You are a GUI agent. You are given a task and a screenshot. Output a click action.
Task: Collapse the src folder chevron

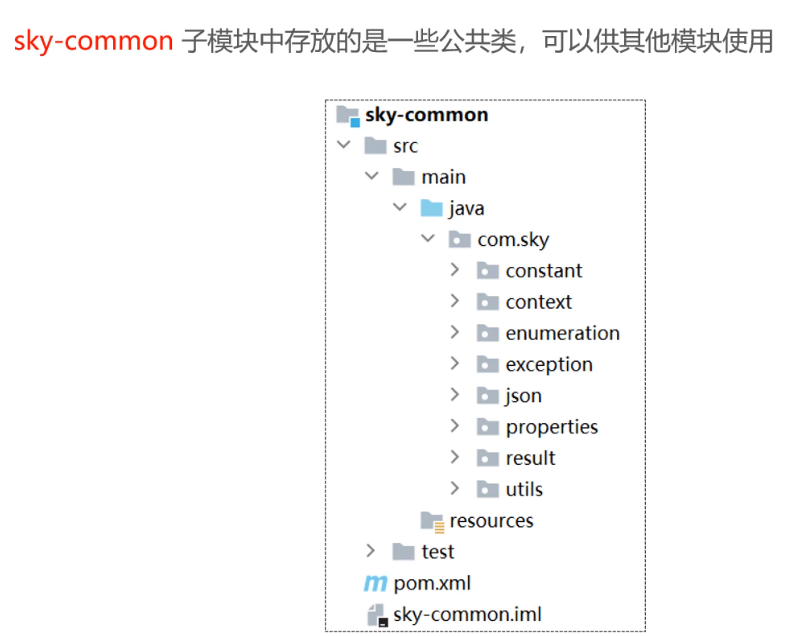tap(345, 146)
